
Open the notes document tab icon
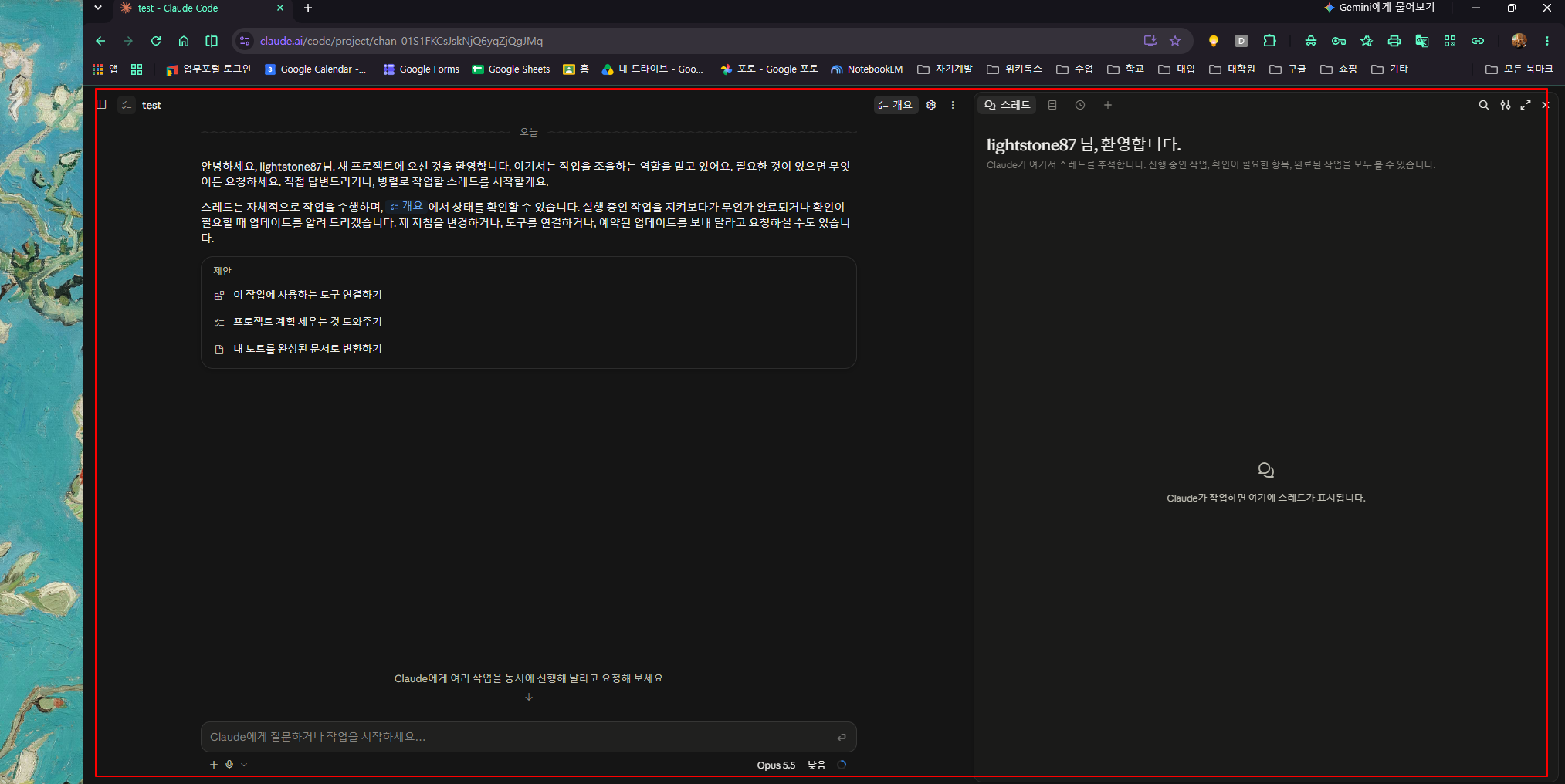coord(1052,105)
